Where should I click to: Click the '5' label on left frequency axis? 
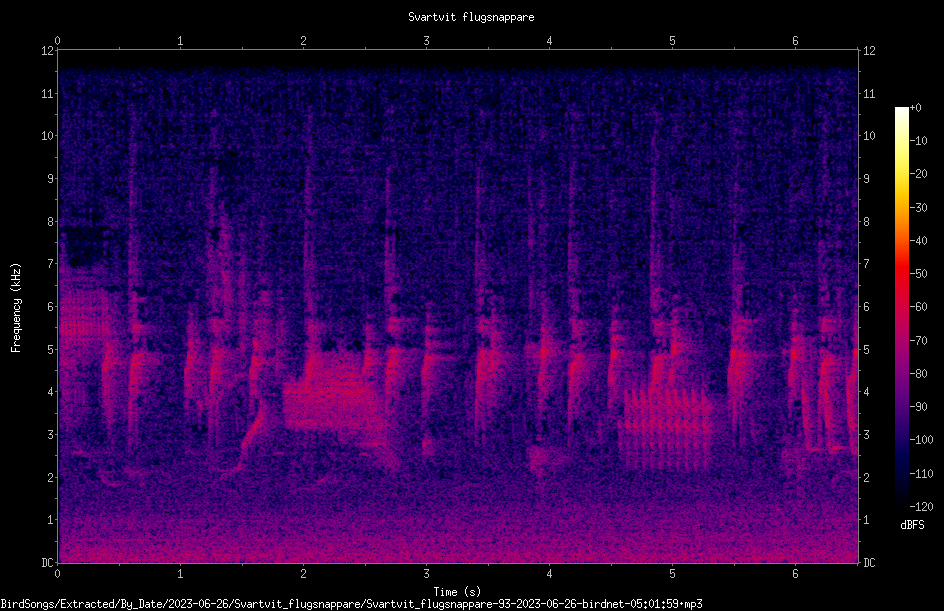tap(51, 350)
